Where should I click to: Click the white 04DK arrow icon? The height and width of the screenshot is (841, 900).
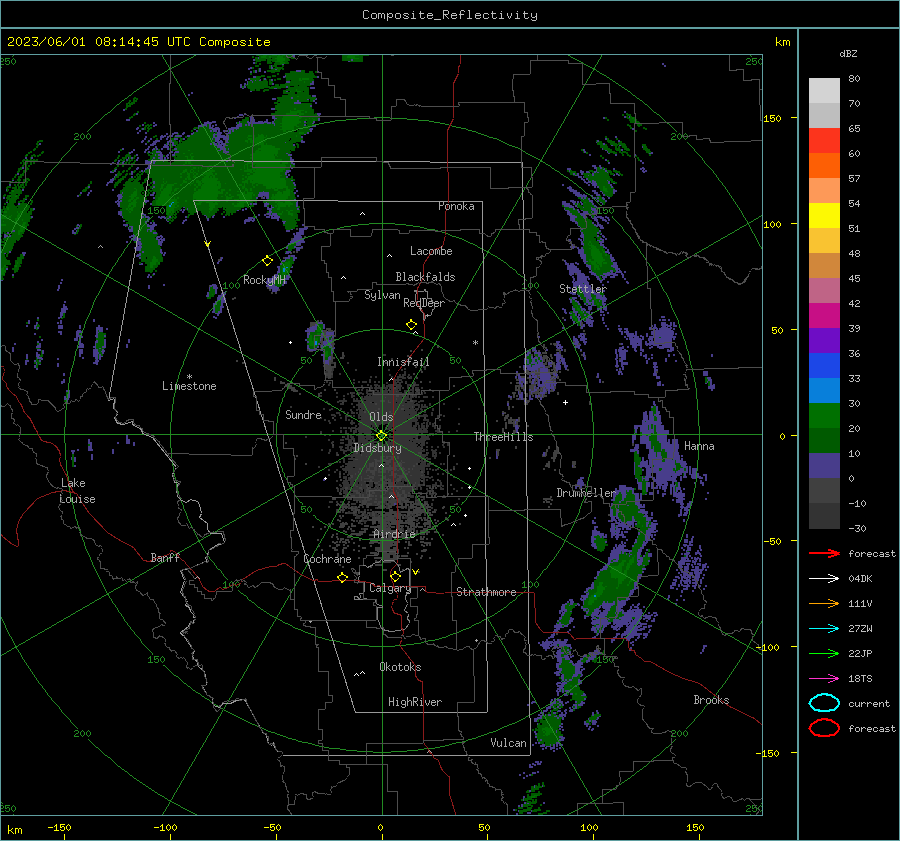click(824, 579)
